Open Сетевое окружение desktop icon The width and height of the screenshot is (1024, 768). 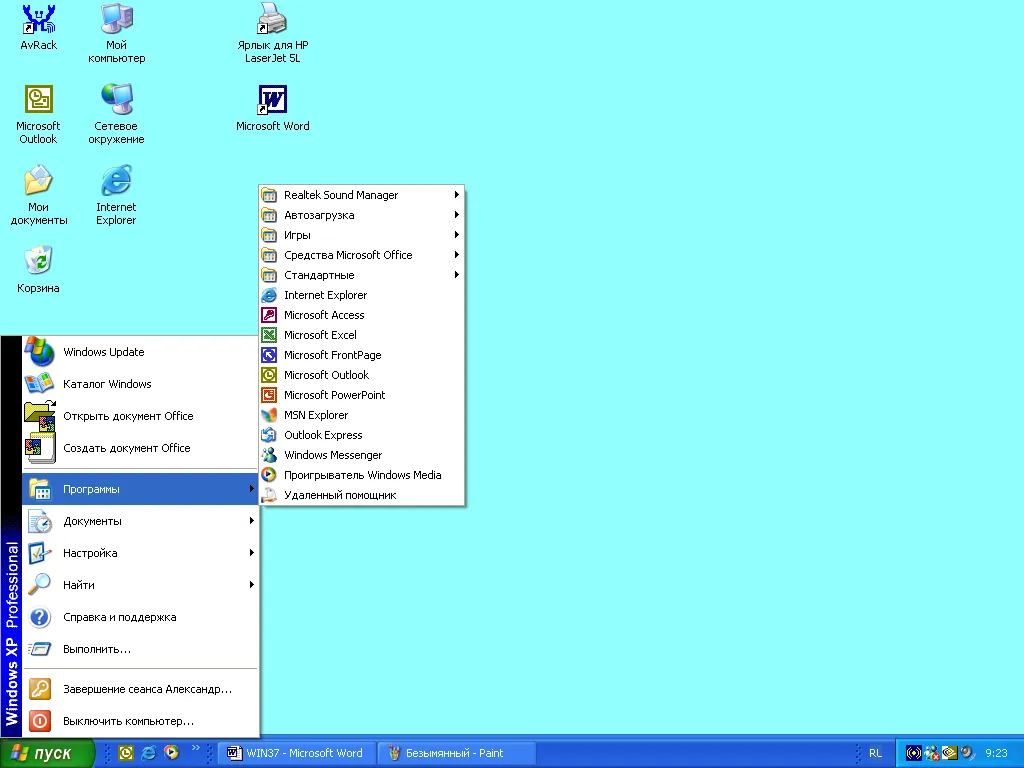pyautogui.click(x=116, y=114)
